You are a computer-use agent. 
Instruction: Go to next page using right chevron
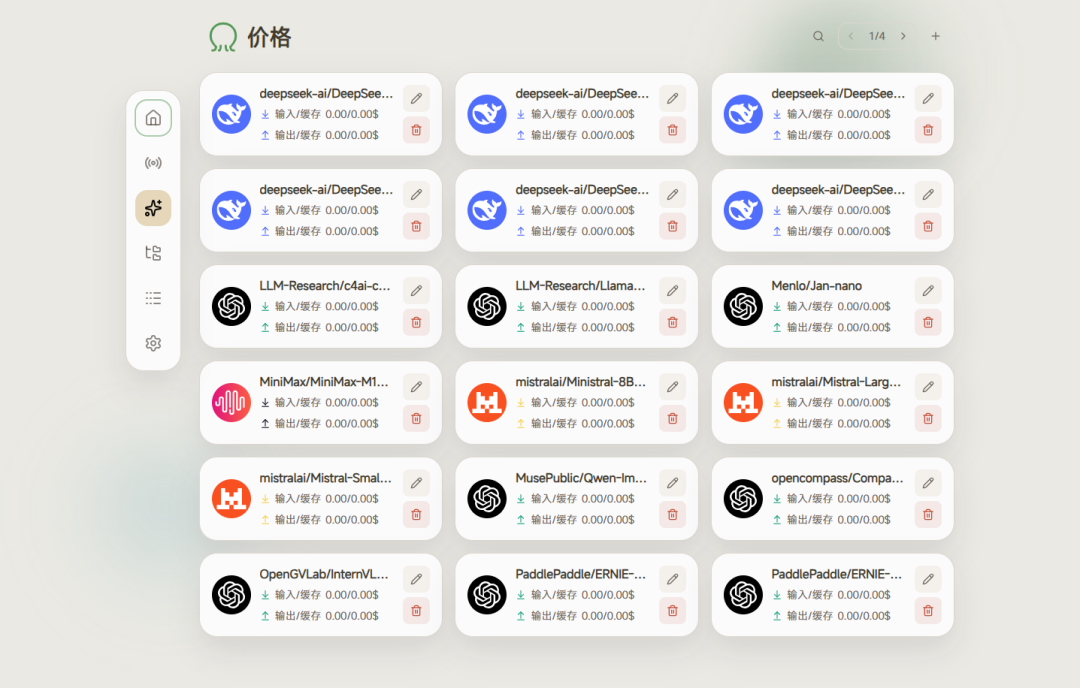point(903,36)
